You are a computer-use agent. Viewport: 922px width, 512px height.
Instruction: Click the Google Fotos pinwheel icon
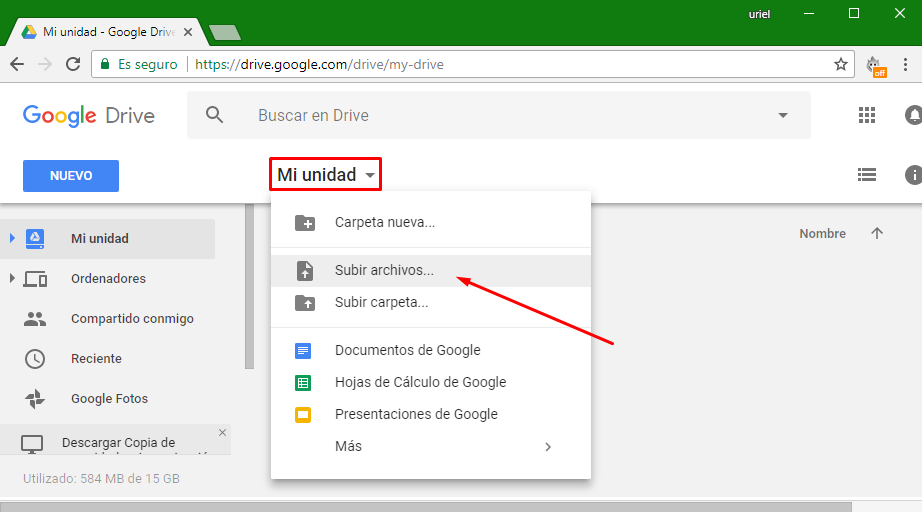click(35, 399)
